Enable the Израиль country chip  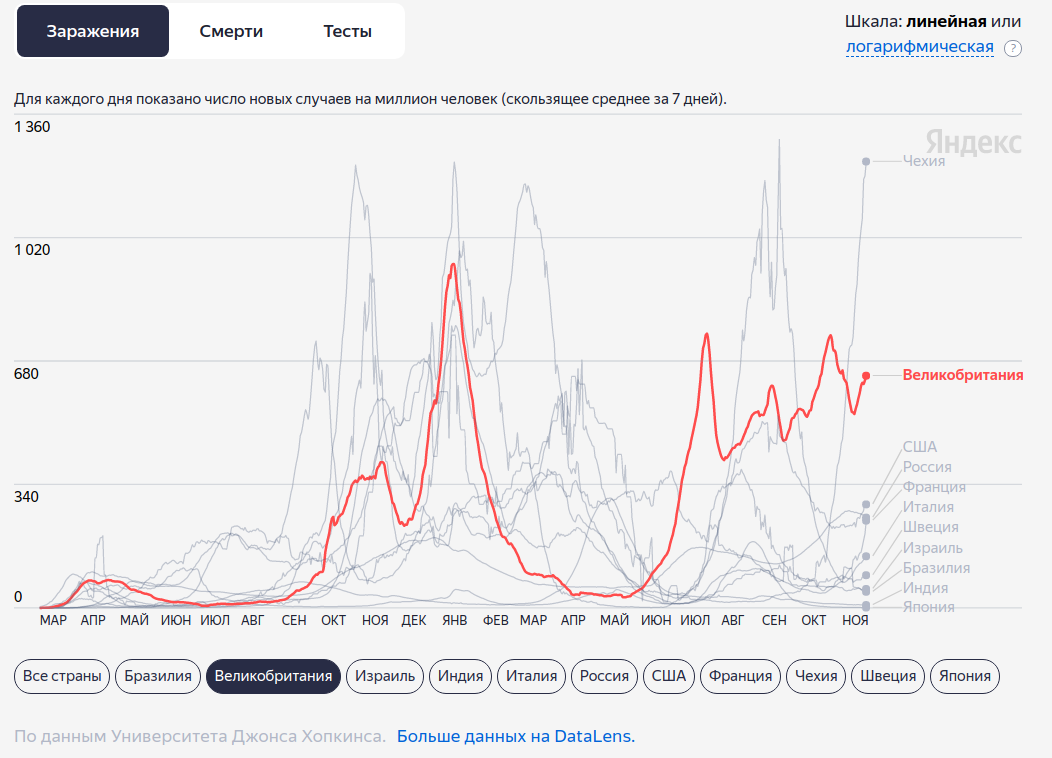point(385,676)
